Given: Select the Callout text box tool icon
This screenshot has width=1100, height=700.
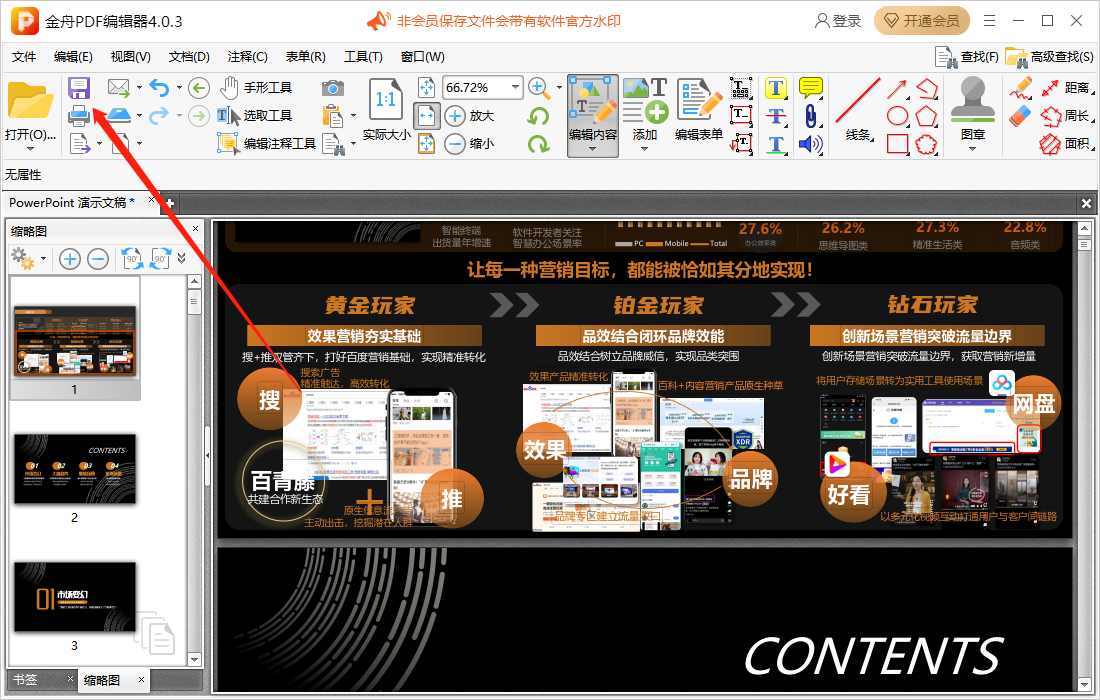Looking at the screenshot, I should coord(742,144).
